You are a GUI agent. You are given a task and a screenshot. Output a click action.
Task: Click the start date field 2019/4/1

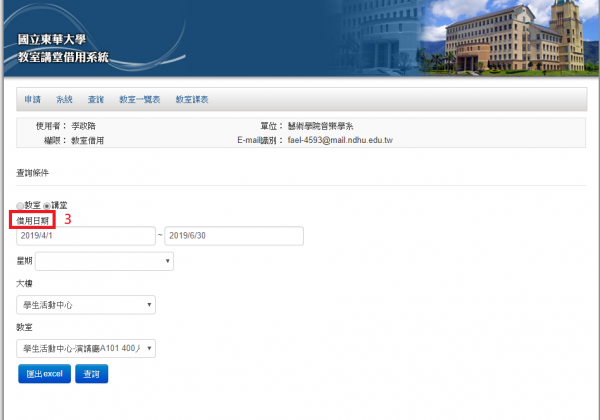pyautogui.click(x=86, y=236)
